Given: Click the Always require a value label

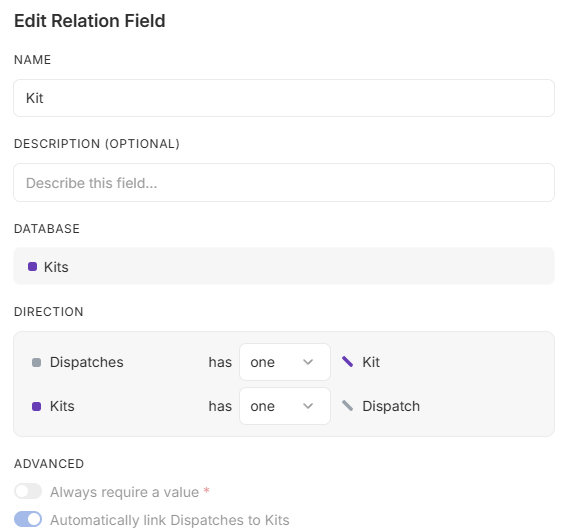Looking at the screenshot, I should pos(124,492).
